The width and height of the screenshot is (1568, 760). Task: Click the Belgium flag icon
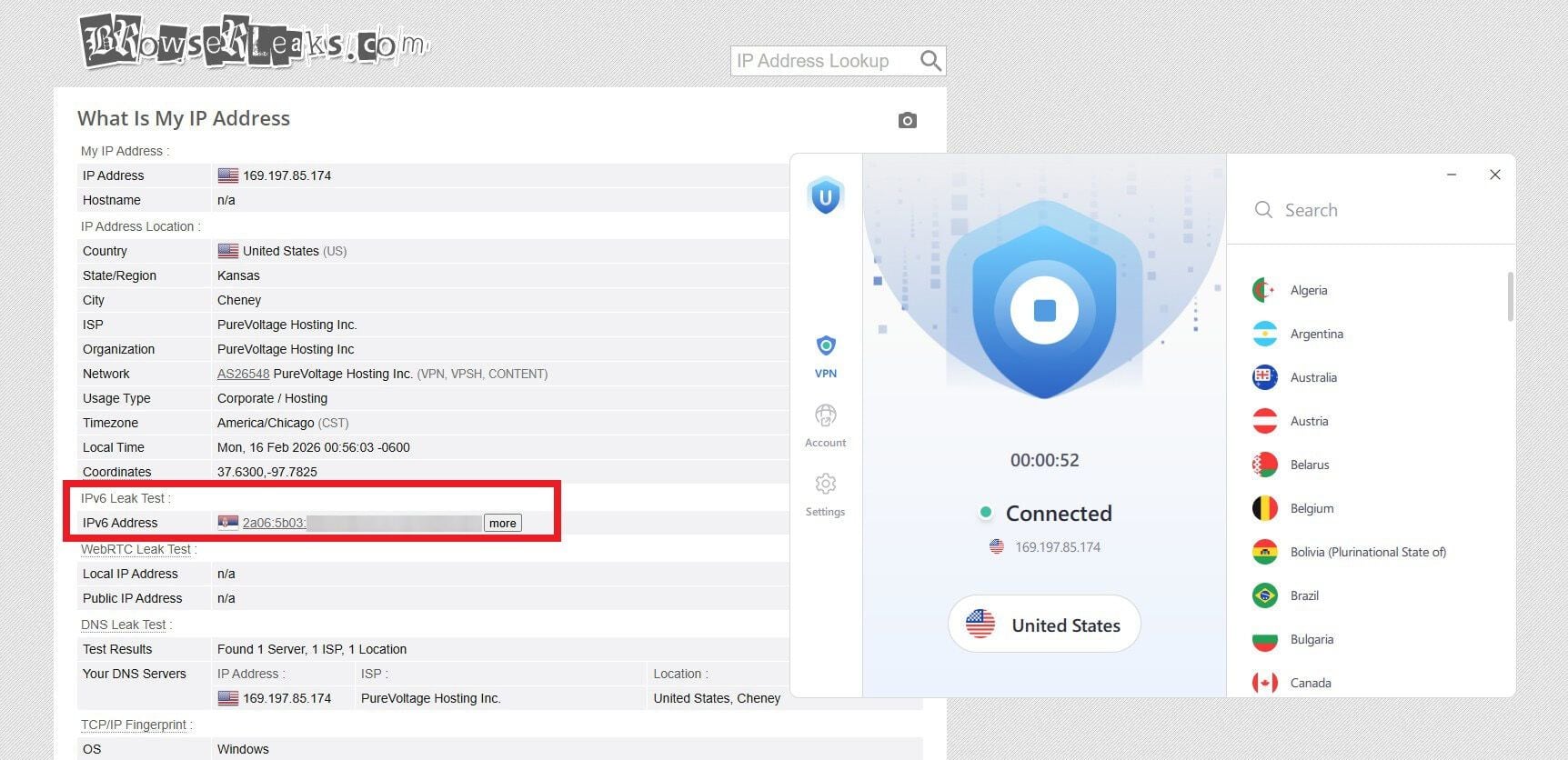[1264, 508]
